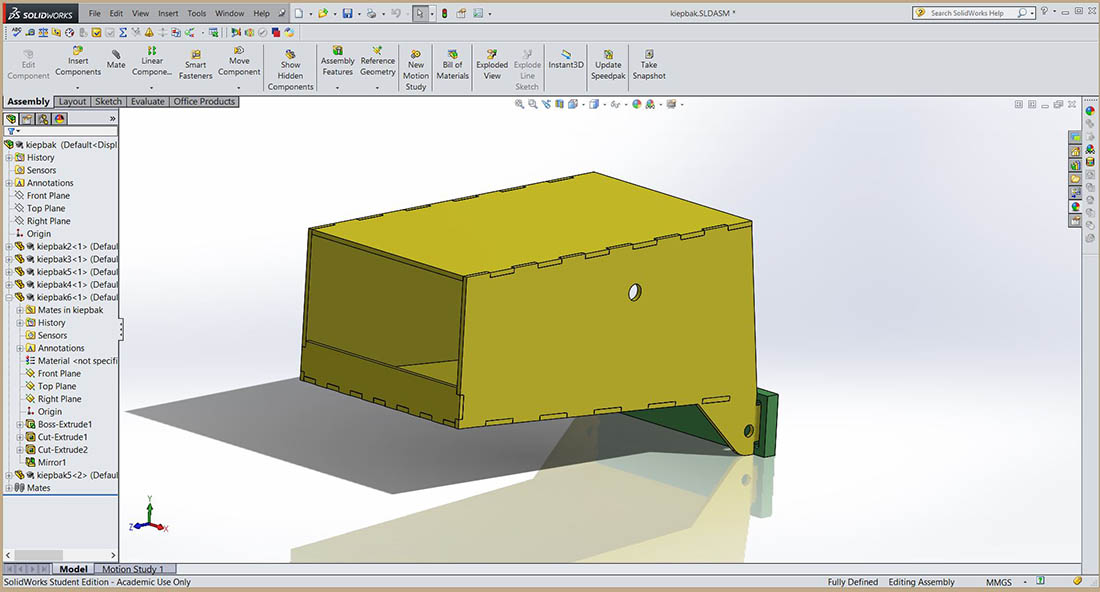Select the Mirror1 feature

[51, 462]
